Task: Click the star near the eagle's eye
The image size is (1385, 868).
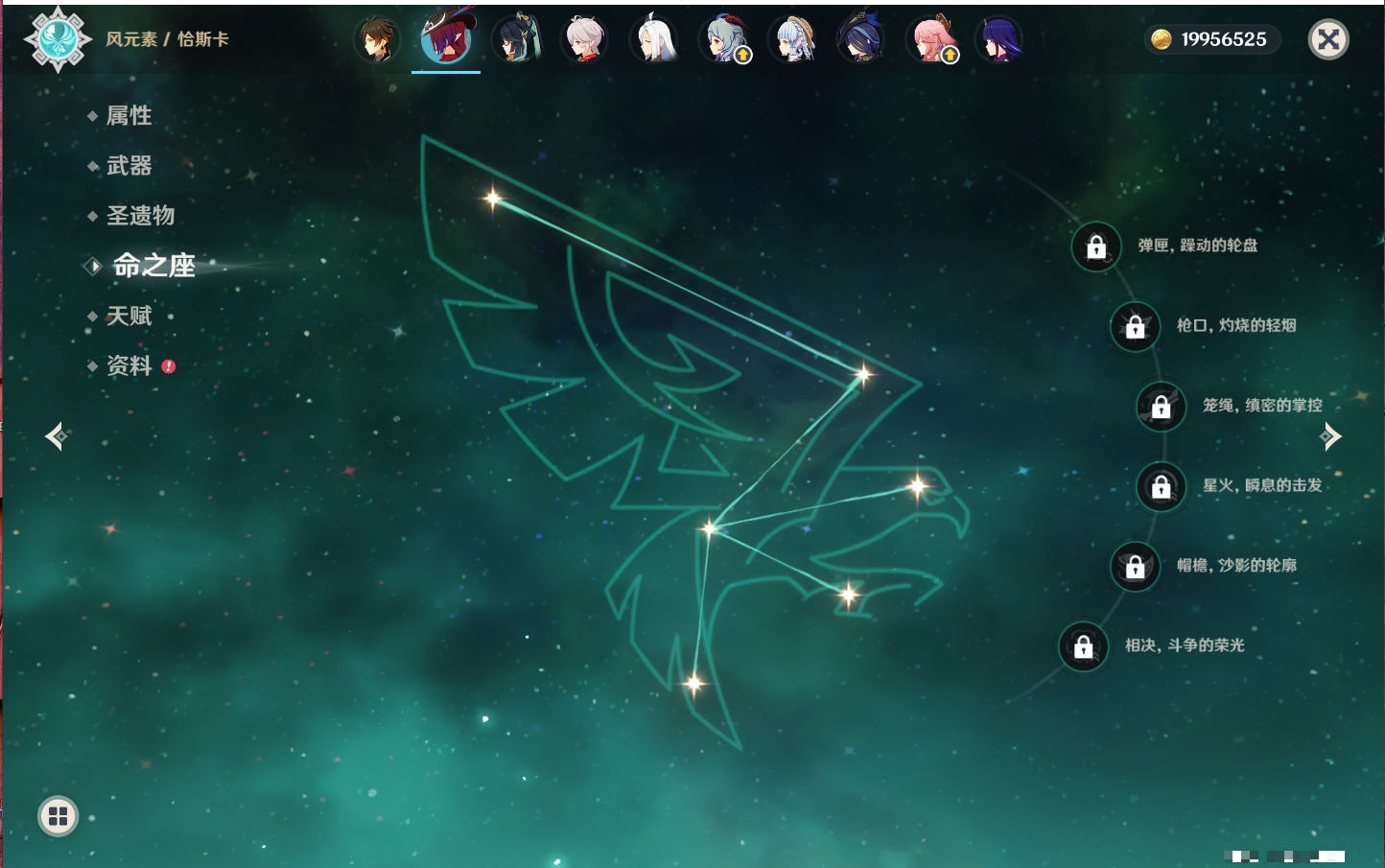Action: (x=918, y=486)
